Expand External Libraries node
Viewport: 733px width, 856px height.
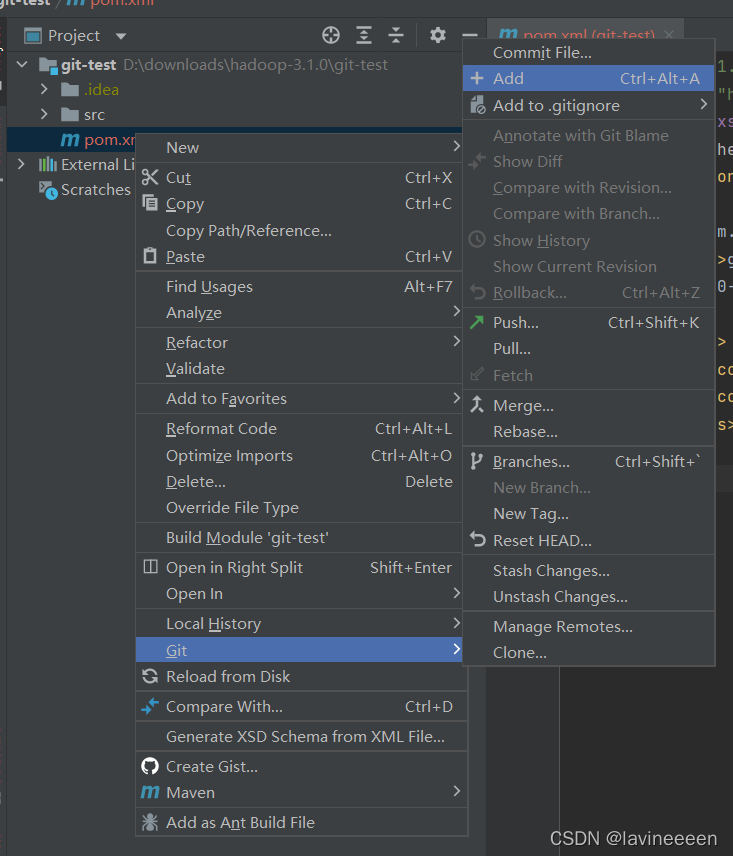(x=21, y=164)
